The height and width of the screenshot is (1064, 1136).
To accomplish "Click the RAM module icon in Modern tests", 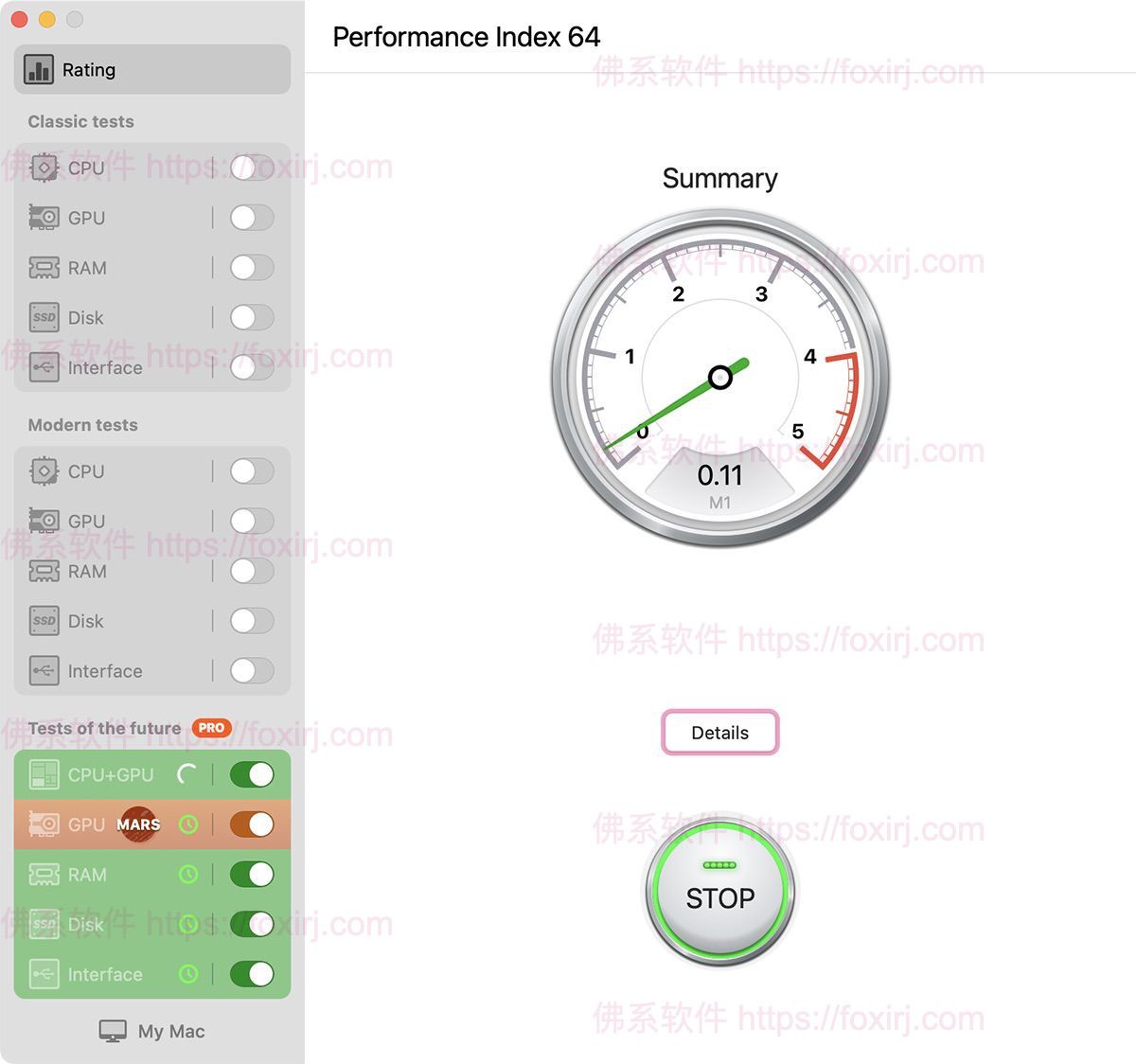I will (44, 571).
